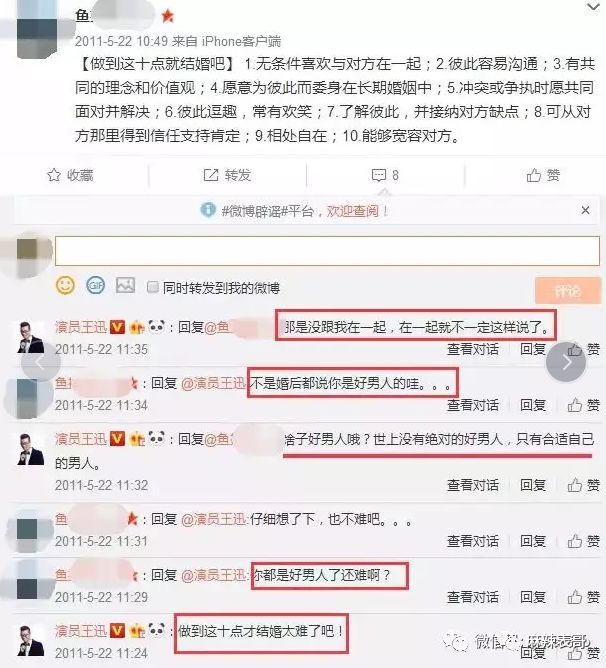Close the 微博辟谣 notice banner
The width and height of the screenshot is (606, 668).
pyautogui.click(x=586, y=210)
